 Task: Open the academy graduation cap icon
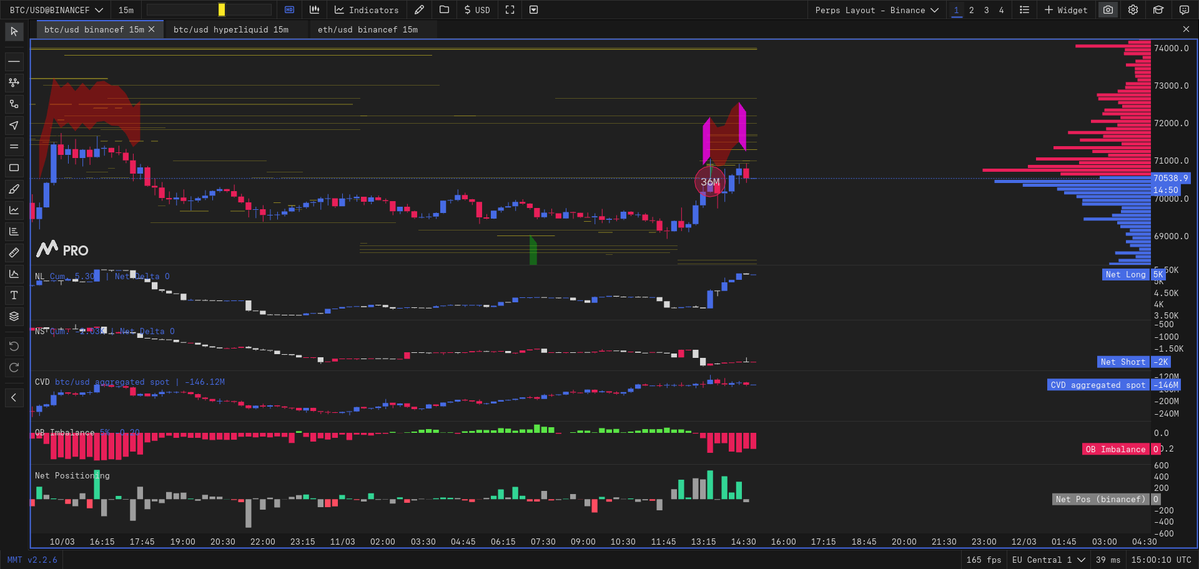pos(1158,10)
